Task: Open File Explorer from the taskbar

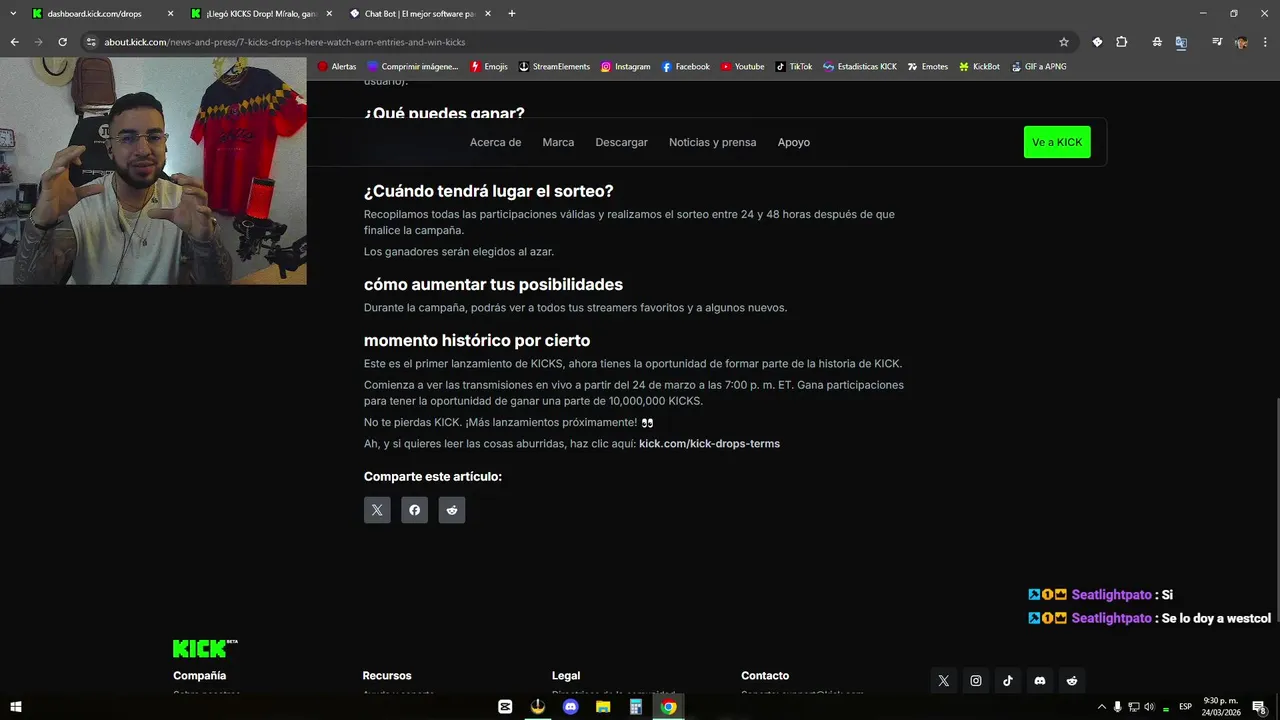Action: point(603,707)
